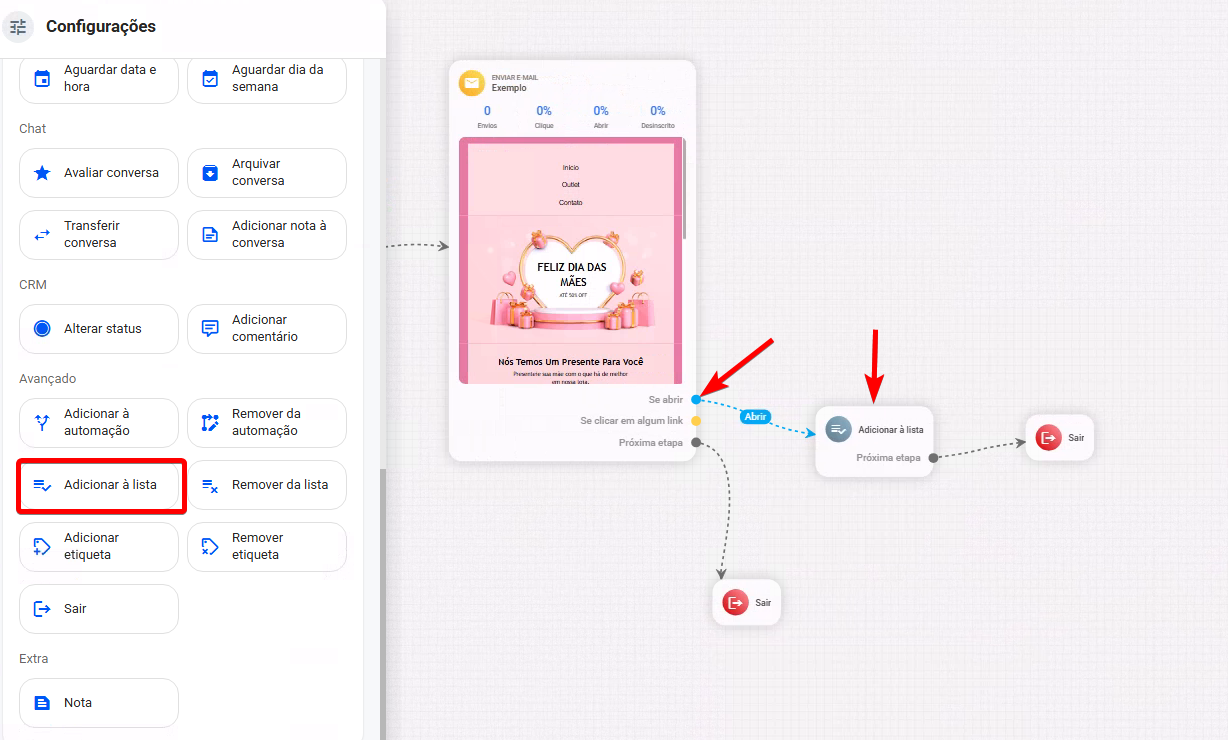Screen dimensions: 1228x740
Task: Click the Sair node below the email node
Action: [746, 602]
